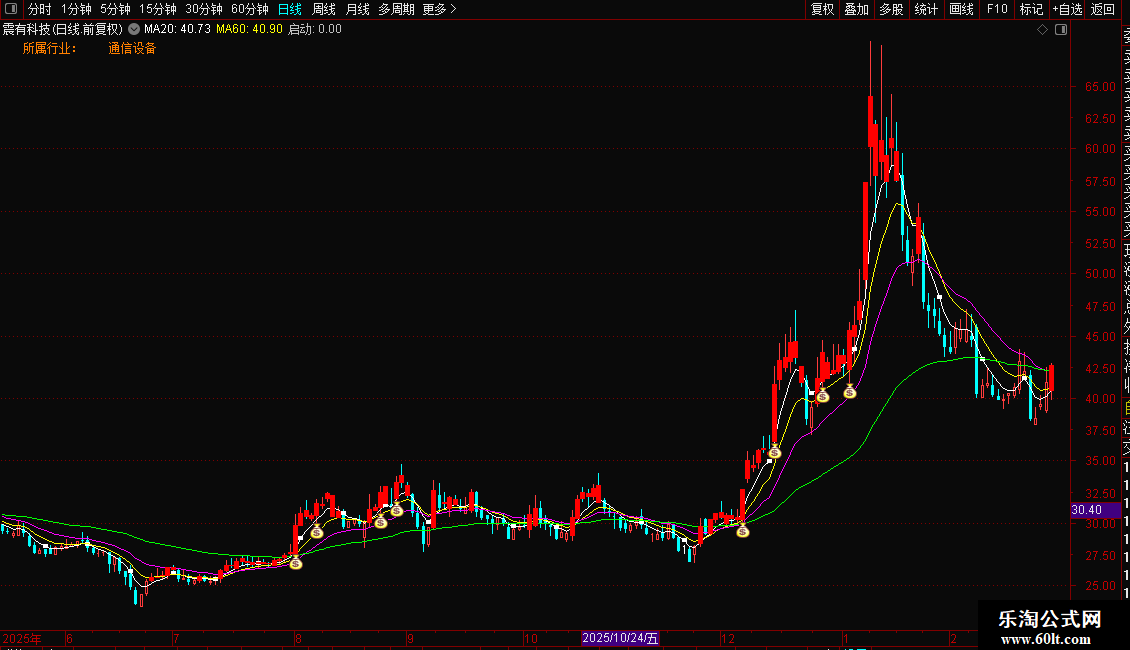The width and height of the screenshot is (1130, 650).
Task: Click the 25.00 price axis label
Action: [x=1100, y=586]
